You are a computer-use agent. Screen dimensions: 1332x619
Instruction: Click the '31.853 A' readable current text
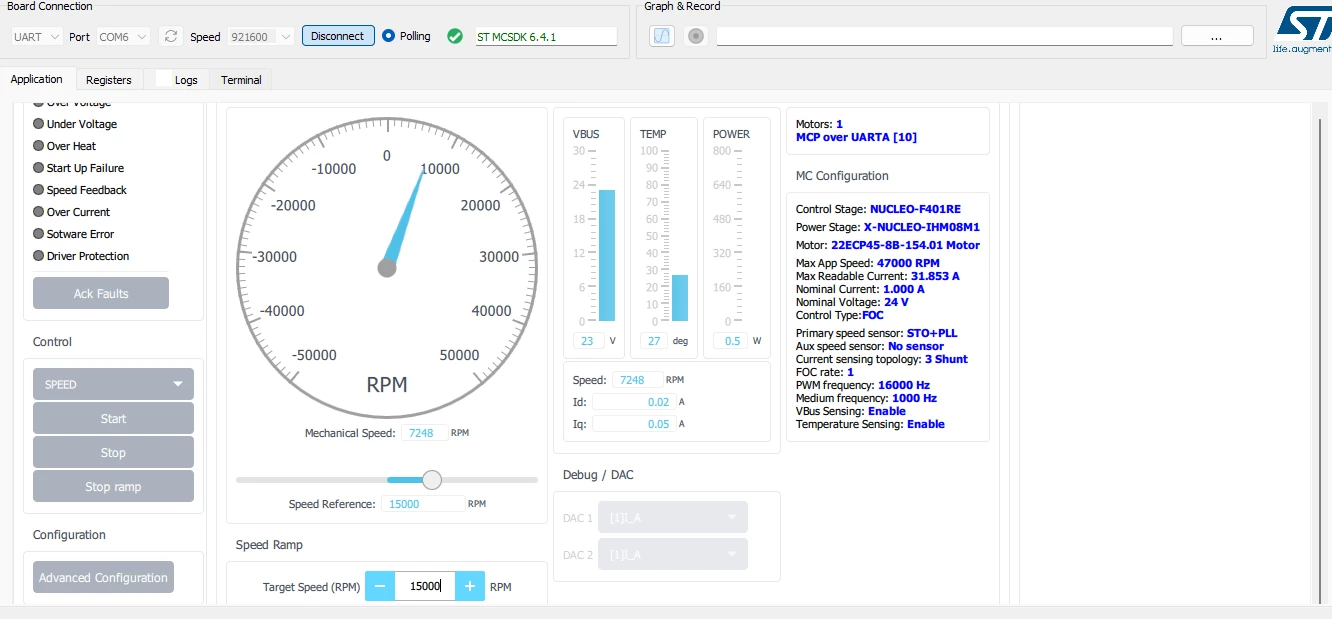pyautogui.click(x=935, y=276)
